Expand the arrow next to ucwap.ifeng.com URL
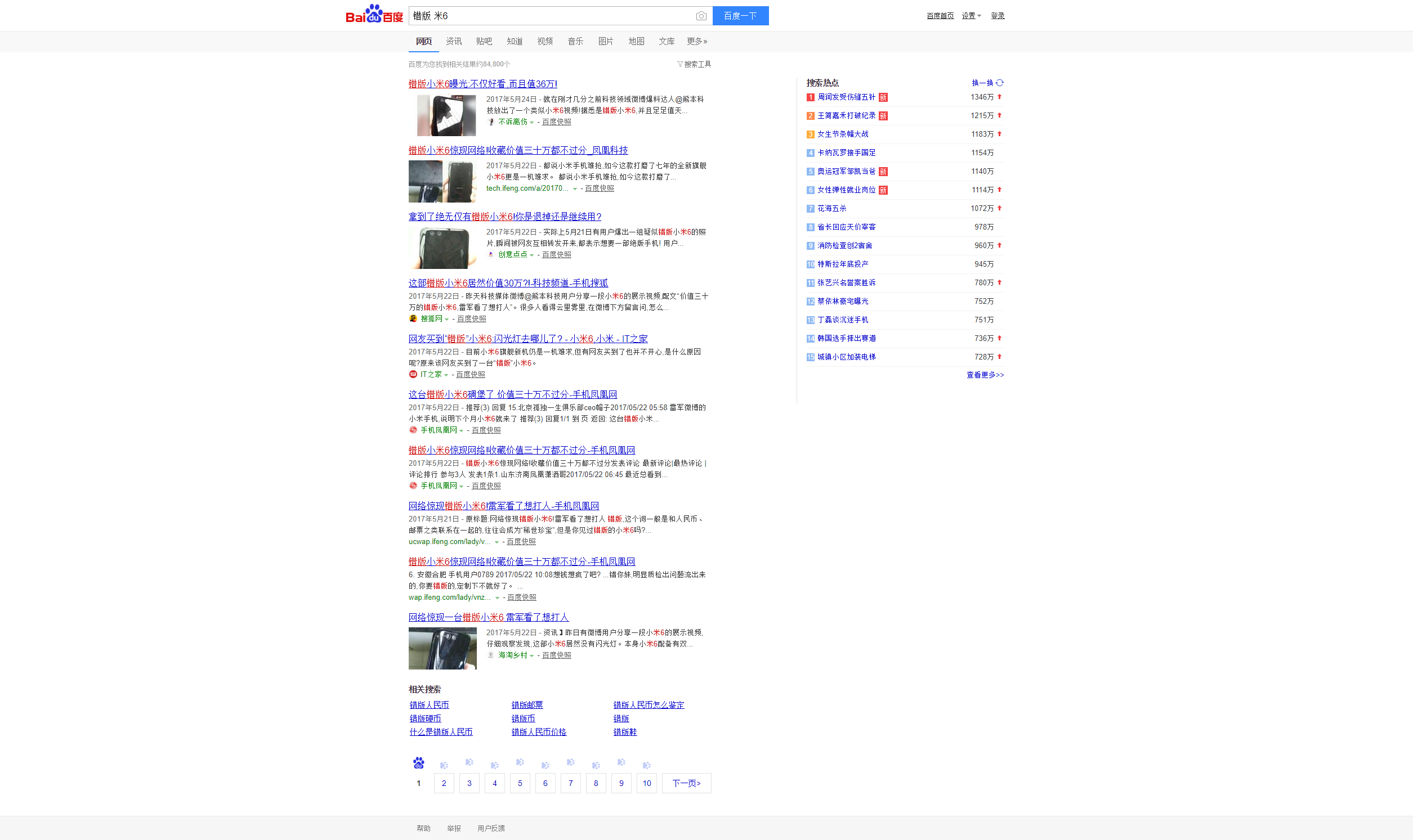The image size is (1413, 840). 497,542
